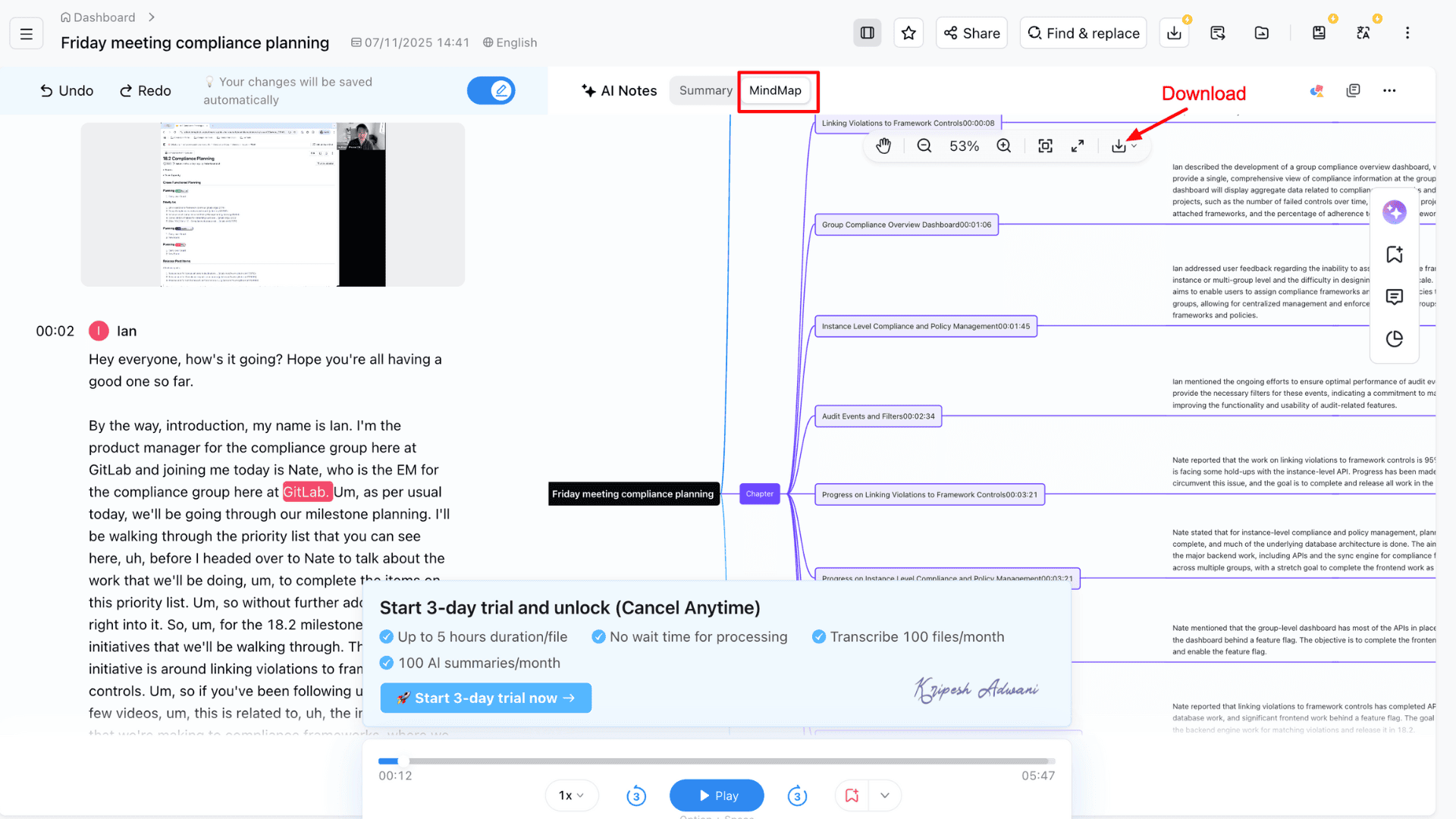
Task: Rewind playback by 3 seconds
Action: 636,796
